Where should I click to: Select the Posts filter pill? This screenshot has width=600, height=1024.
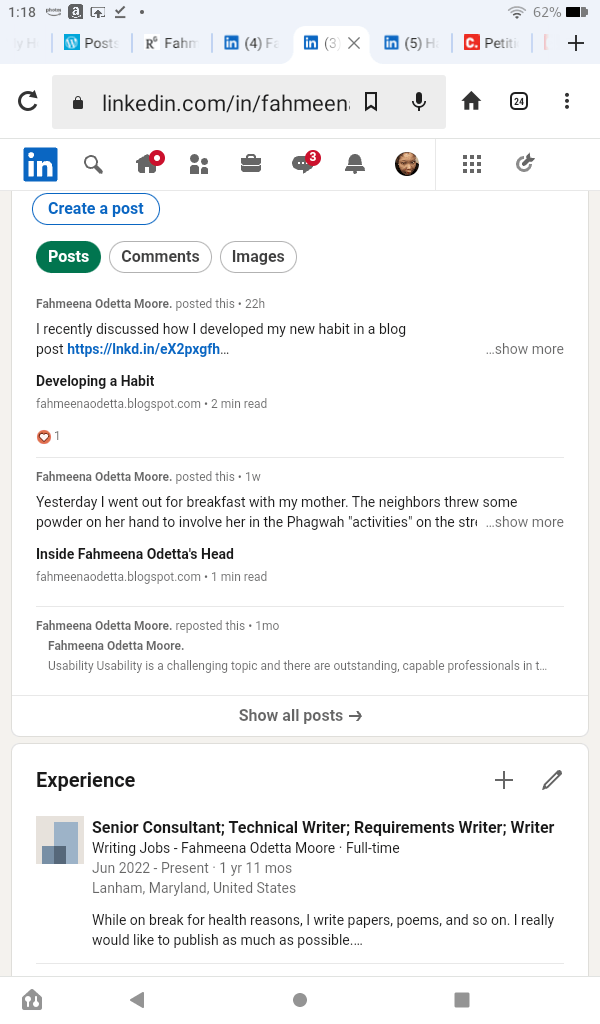tap(68, 257)
